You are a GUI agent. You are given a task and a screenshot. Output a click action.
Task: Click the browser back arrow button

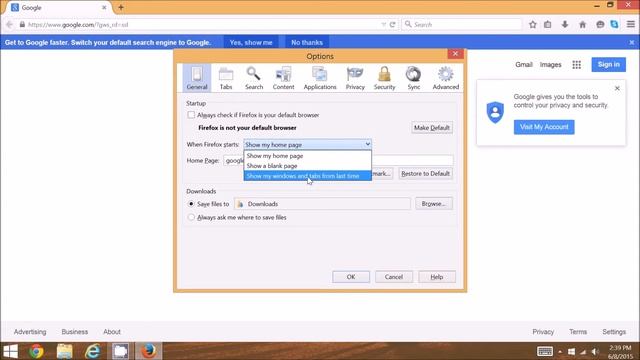pos(9,24)
